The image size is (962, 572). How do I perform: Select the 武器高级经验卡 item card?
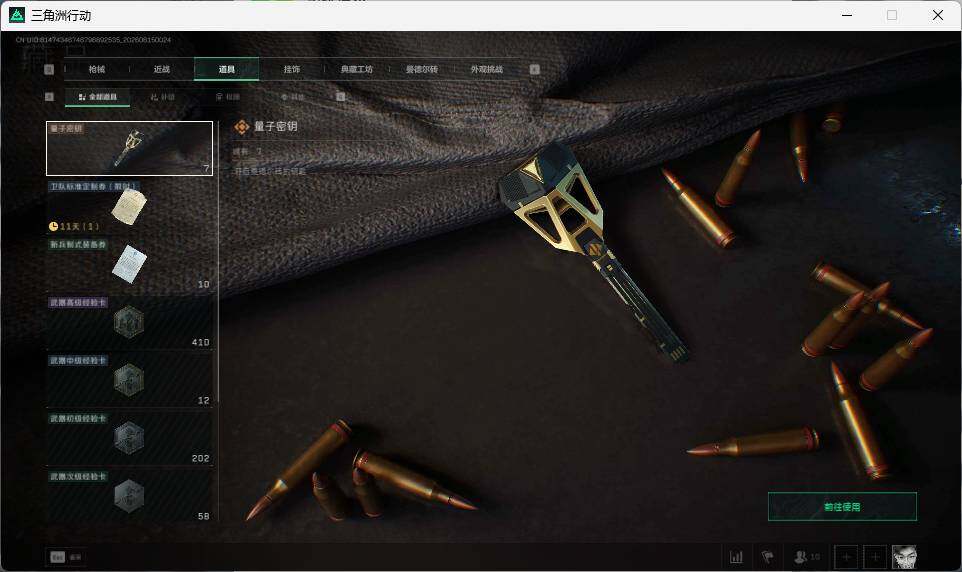(x=129, y=323)
